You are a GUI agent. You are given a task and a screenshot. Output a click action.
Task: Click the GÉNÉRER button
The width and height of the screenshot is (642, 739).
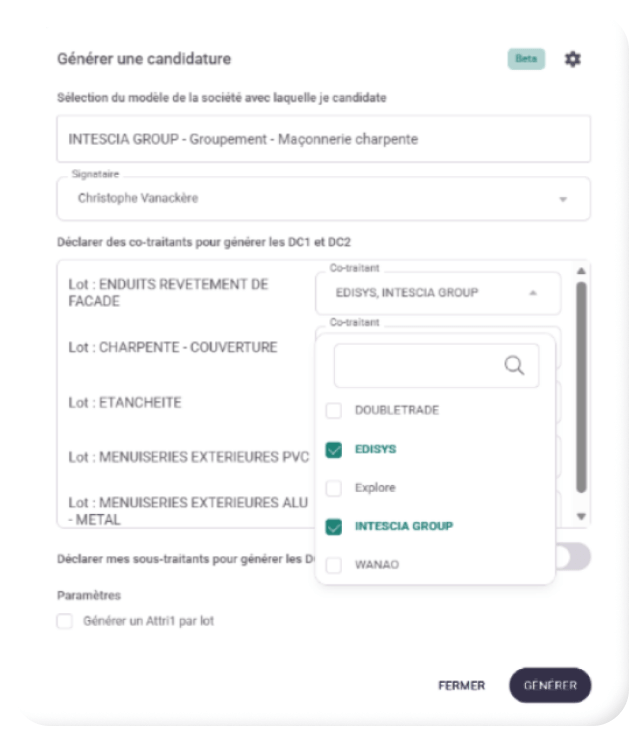550,685
